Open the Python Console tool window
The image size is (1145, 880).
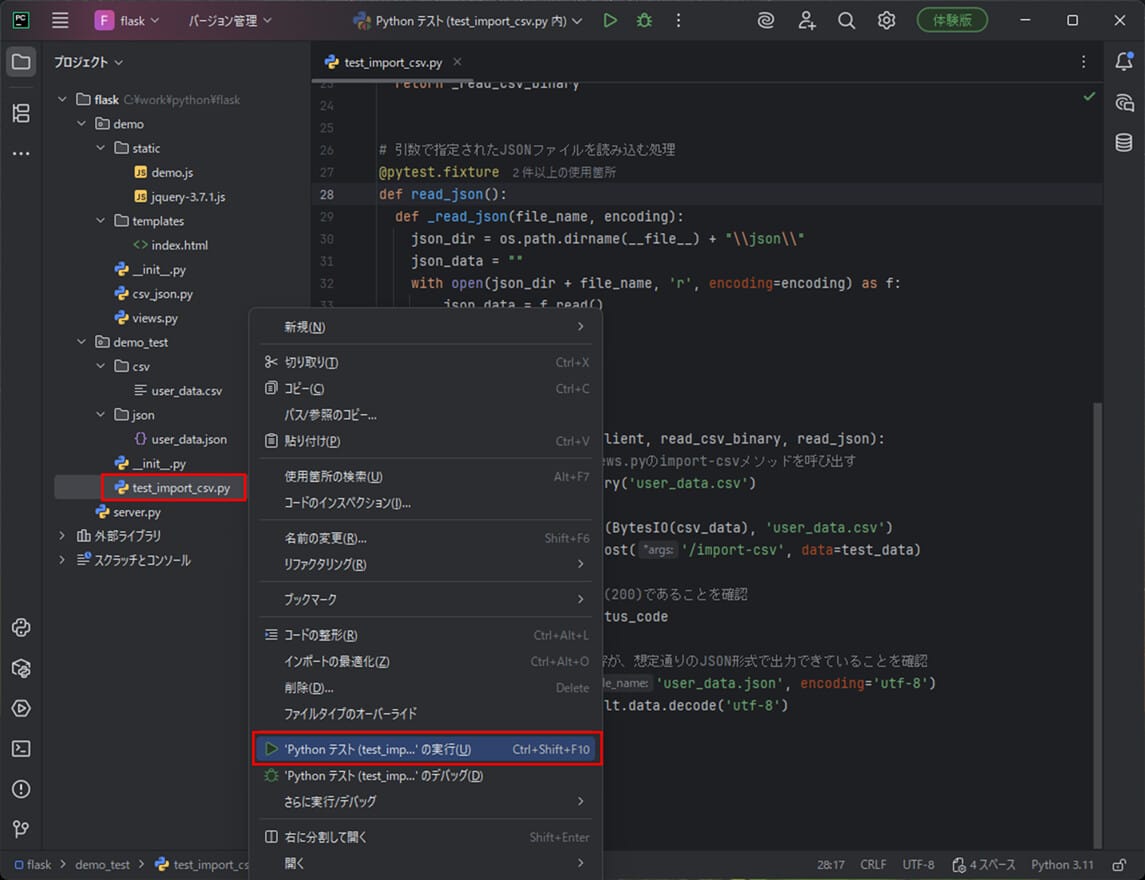point(21,628)
